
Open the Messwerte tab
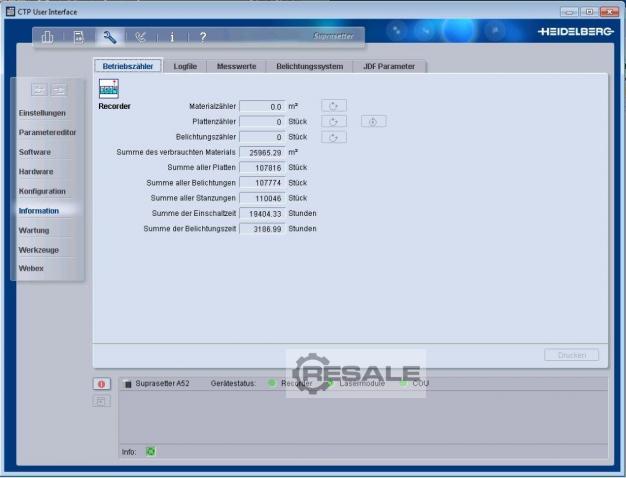tap(236, 66)
